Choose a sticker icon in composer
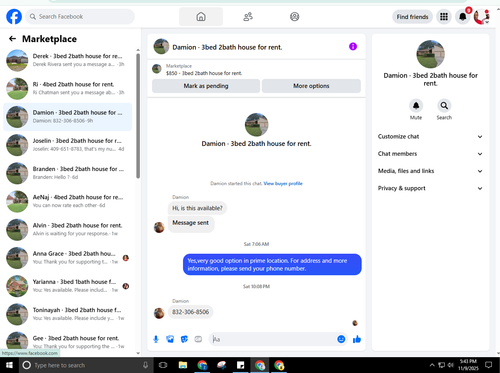Viewport: 500px width, 373px height. pos(184,339)
